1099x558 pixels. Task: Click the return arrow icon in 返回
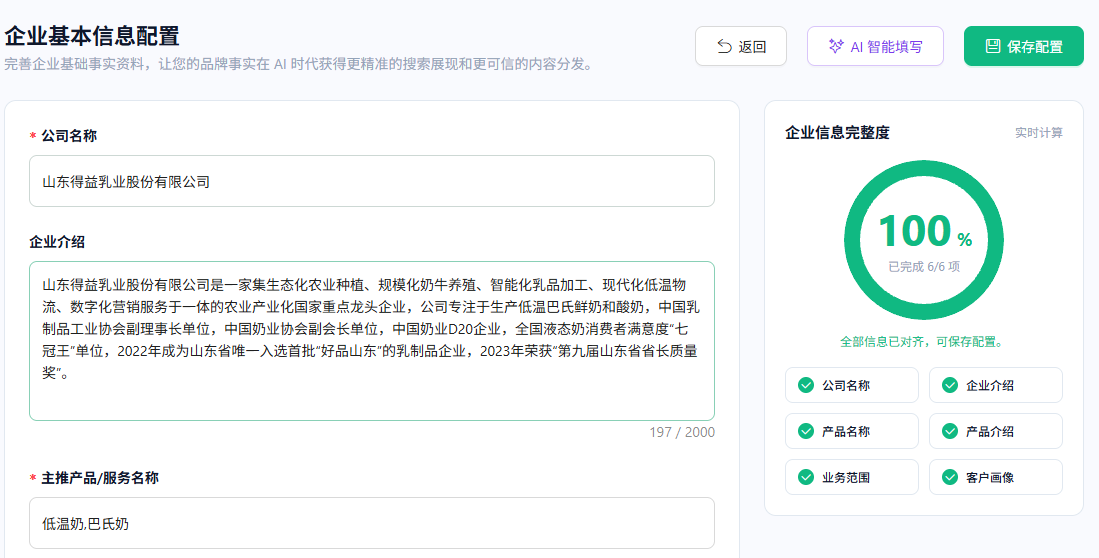point(724,46)
